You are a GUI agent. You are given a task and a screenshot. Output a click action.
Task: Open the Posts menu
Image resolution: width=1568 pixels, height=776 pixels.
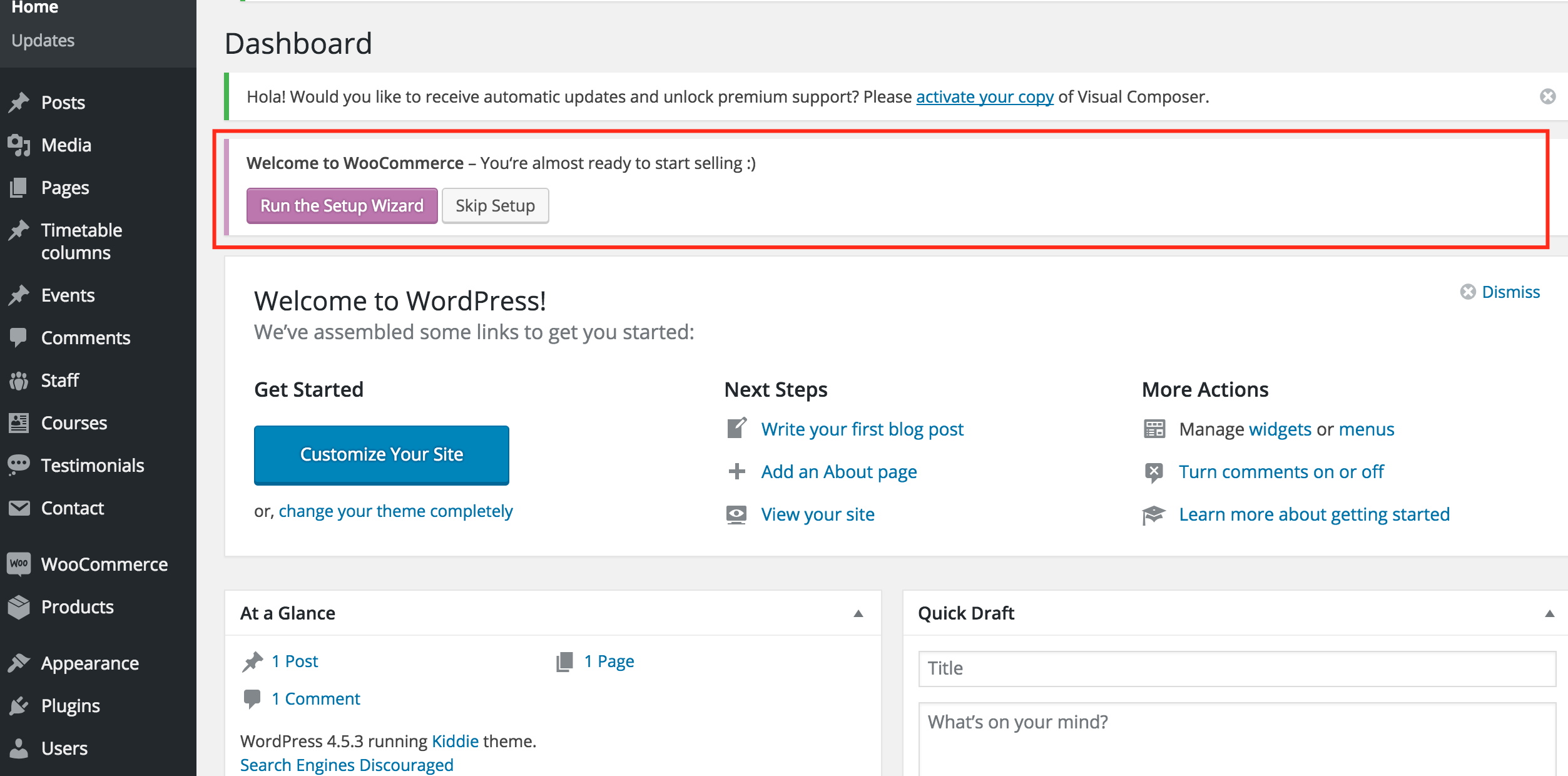(x=63, y=103)
